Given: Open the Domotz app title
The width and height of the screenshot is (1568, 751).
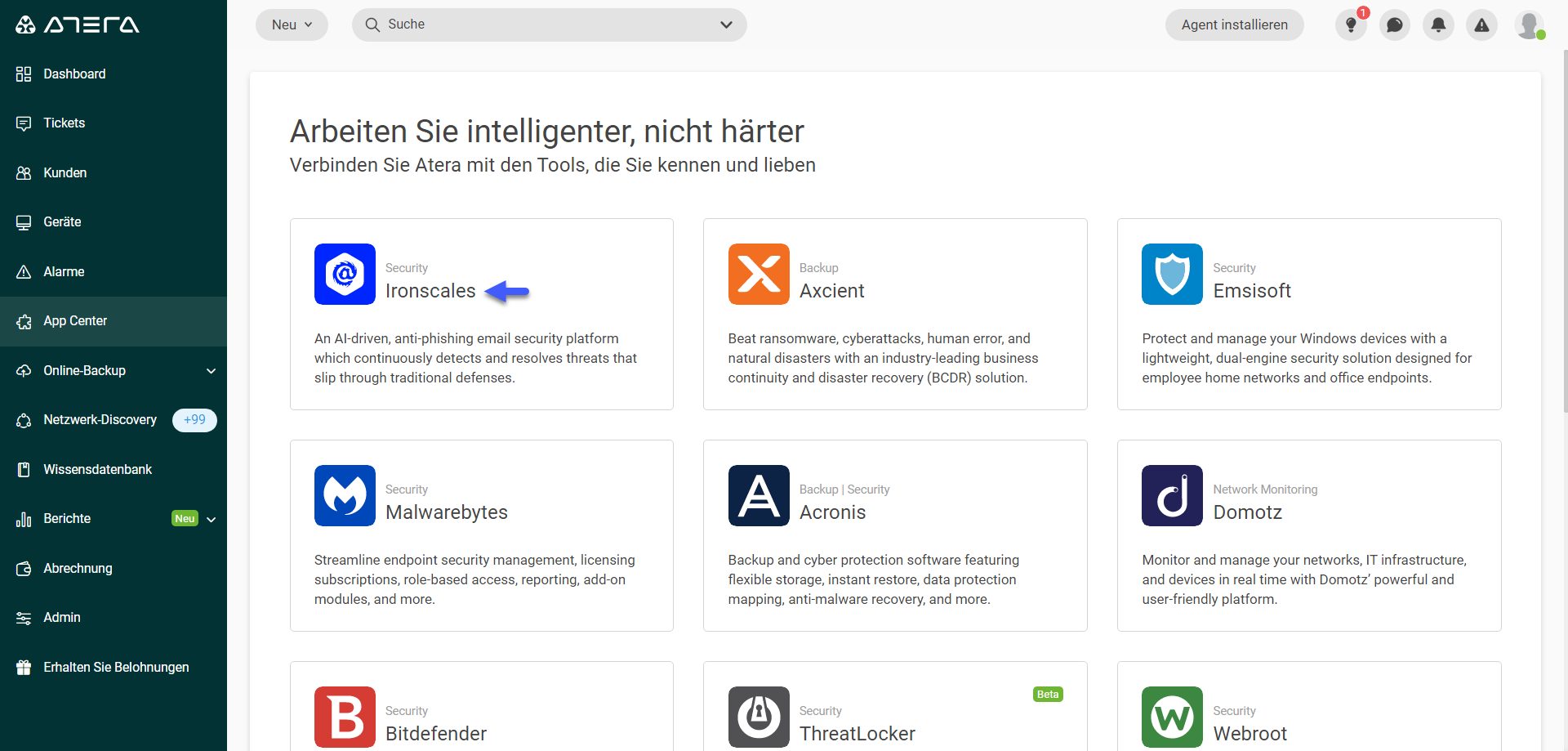Looking at the screenshot, I should click(x=1248, y=512).
